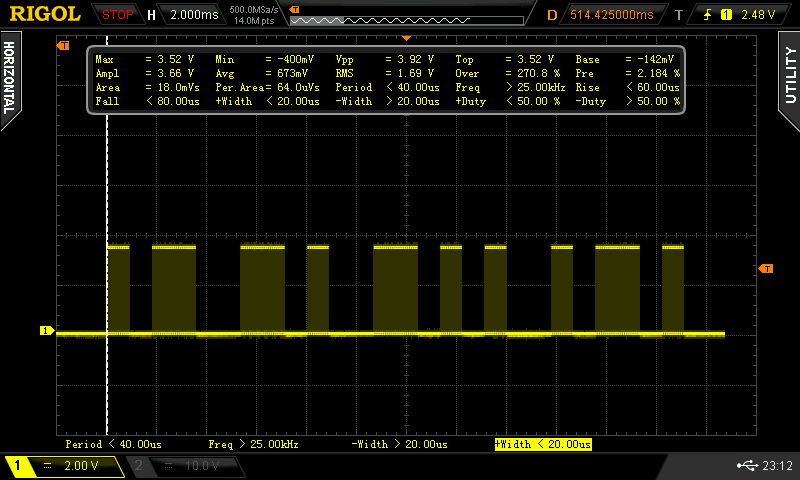Viewport: 800px width, 480px height.
Task: Click the USB connection status icon
Action: pyautogui.click(x=747, y=465)
